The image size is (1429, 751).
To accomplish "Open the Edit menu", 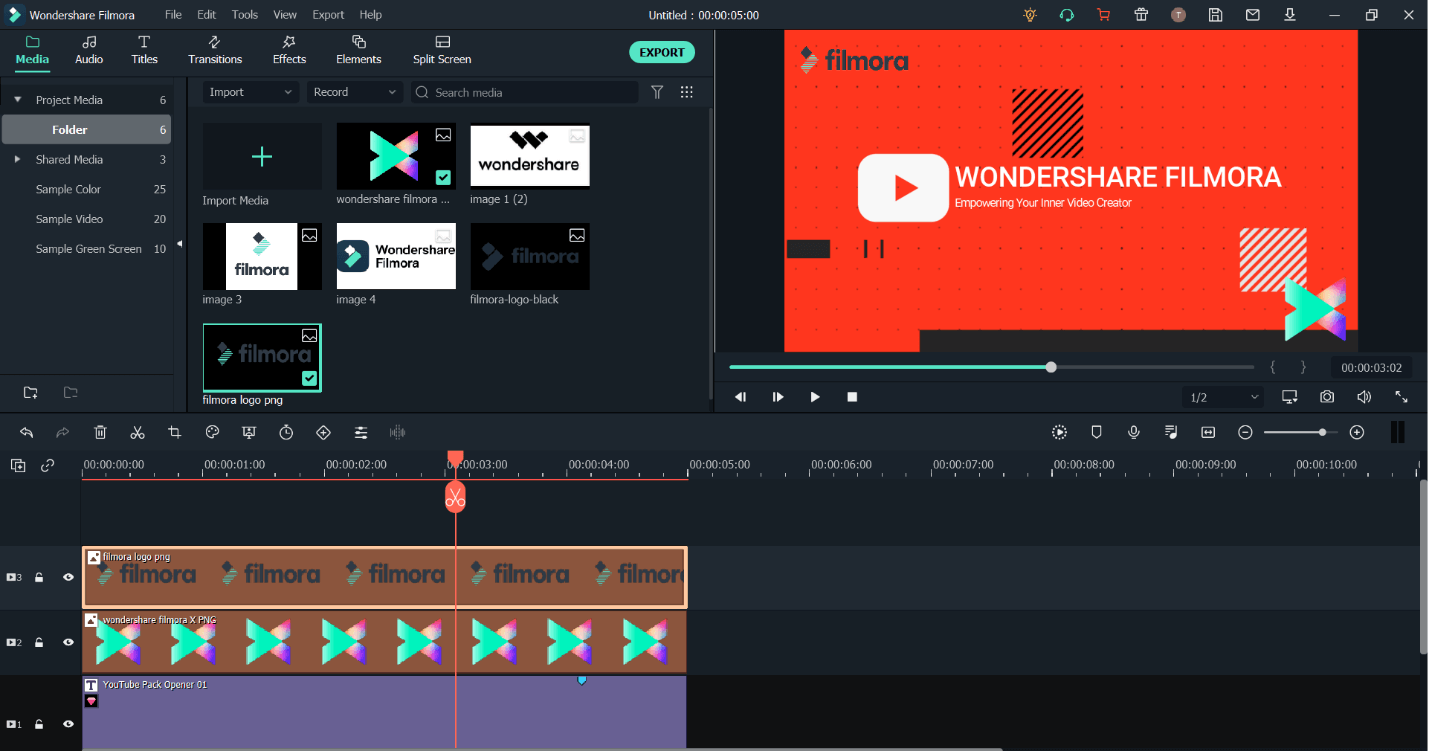I will [206, 15].
